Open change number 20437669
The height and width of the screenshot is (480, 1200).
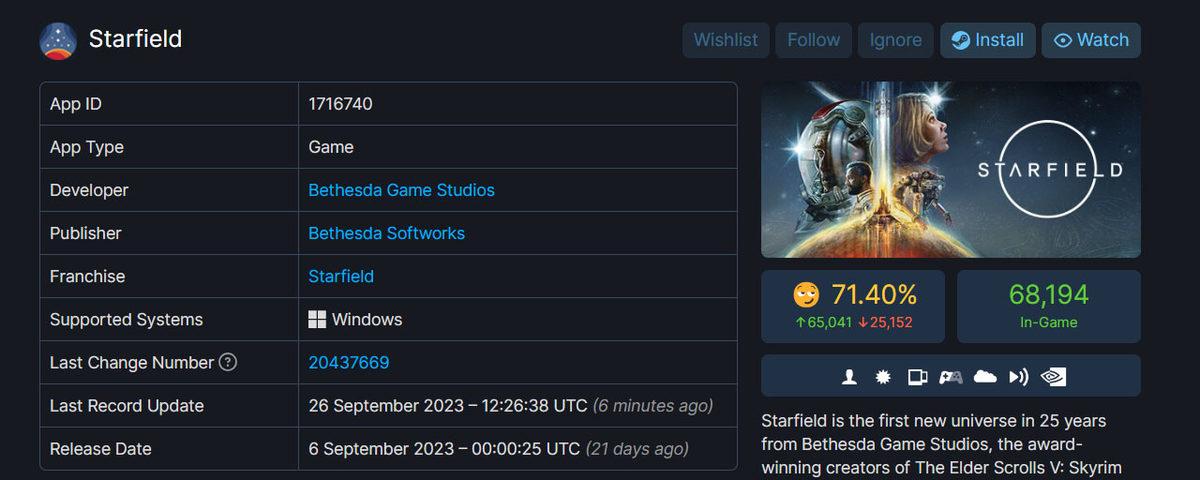tap(348, 362)
